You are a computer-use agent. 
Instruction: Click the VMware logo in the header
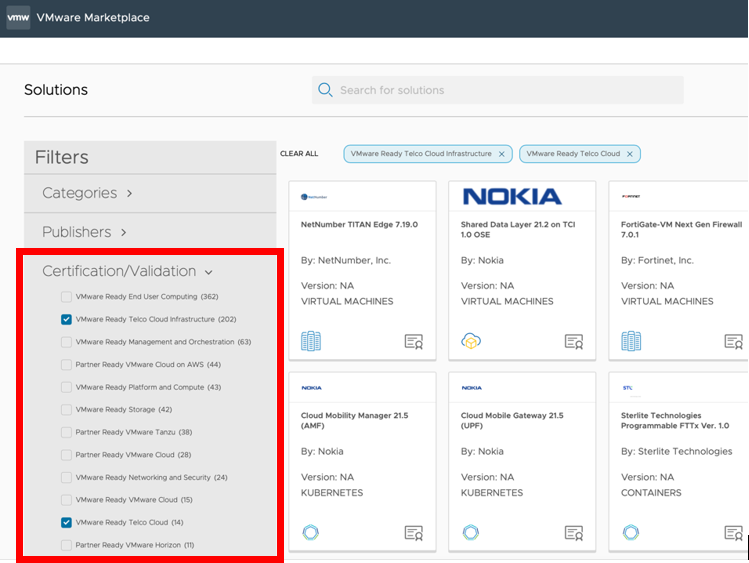18,18
